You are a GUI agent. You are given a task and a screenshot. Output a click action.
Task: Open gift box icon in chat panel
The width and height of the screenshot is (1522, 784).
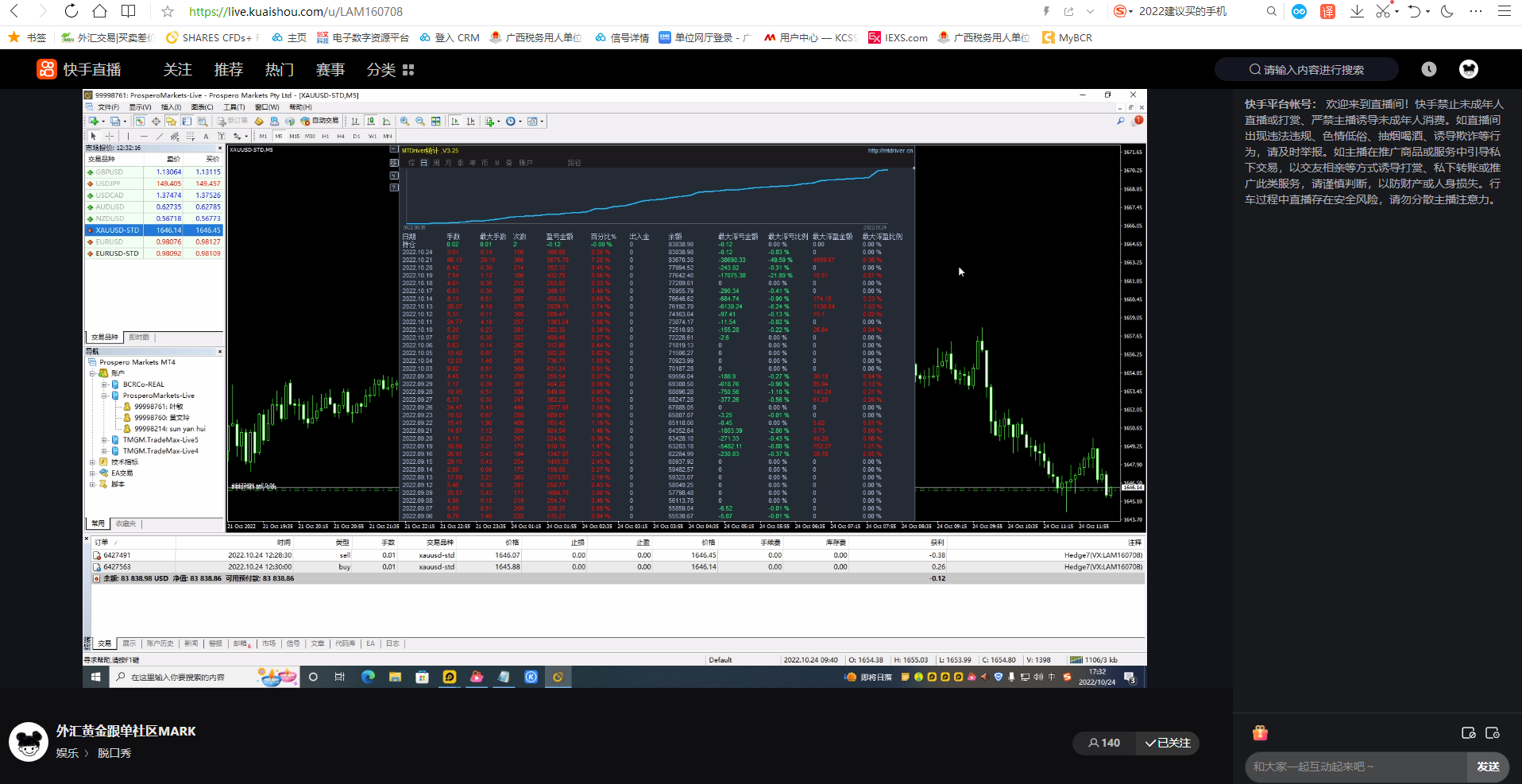[1260, 732]
